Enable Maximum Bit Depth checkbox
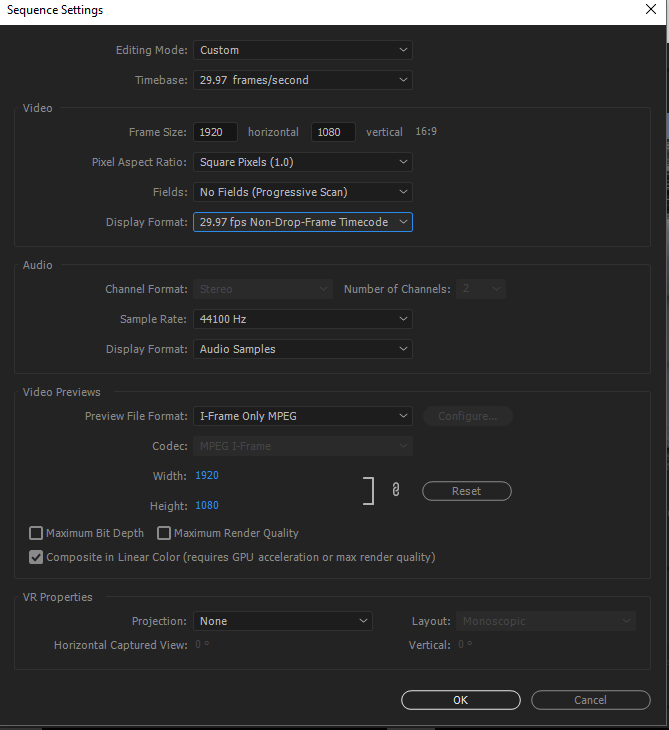The height and width of the screenshot is (730, 669). coord(36,533)
